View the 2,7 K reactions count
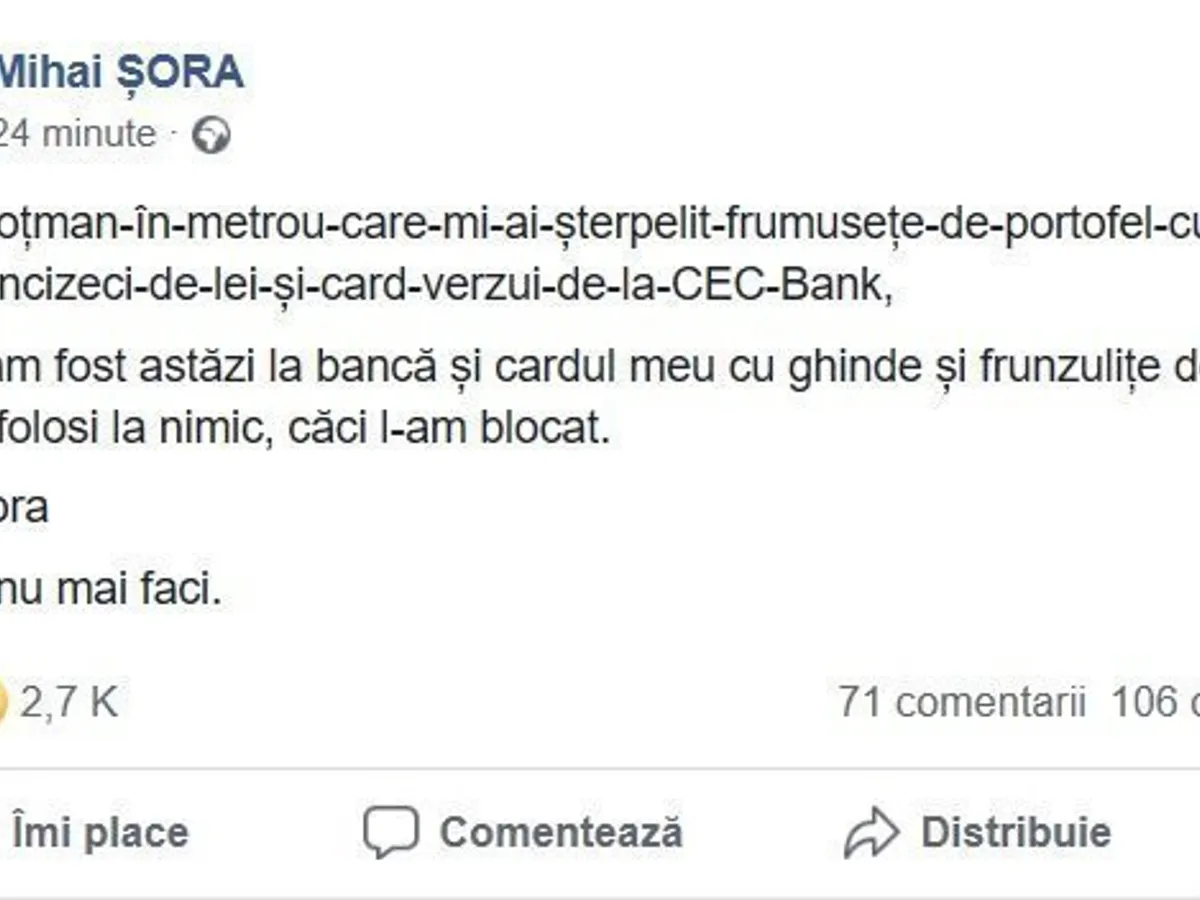Image resolution: width=1200 pixels, height=900 pixels. click(x=68, y=703)
